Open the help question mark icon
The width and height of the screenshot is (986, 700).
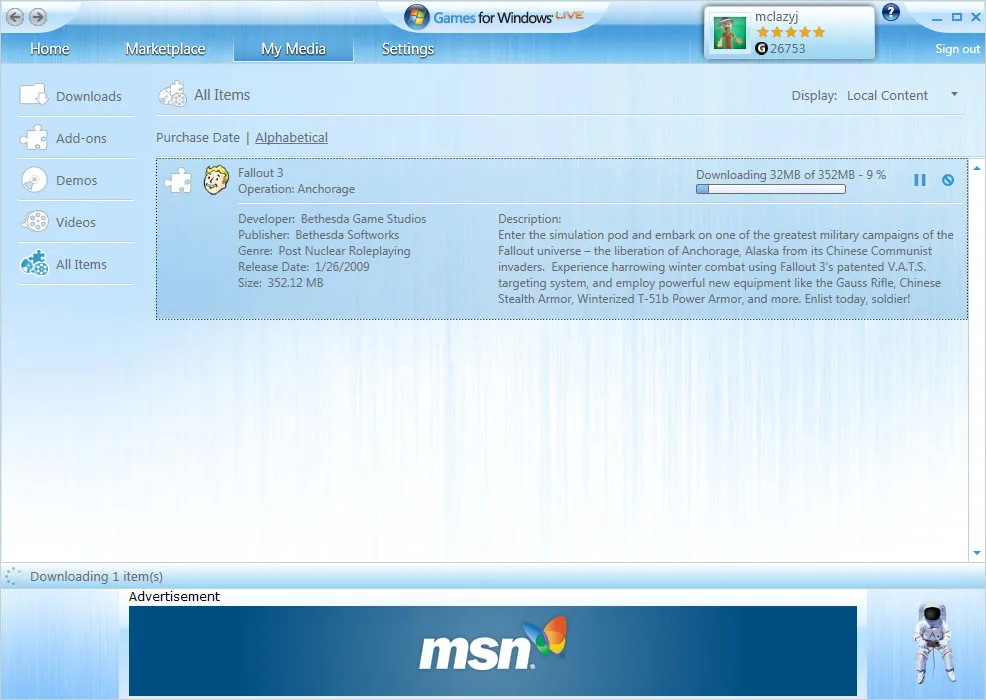(890, 12)
